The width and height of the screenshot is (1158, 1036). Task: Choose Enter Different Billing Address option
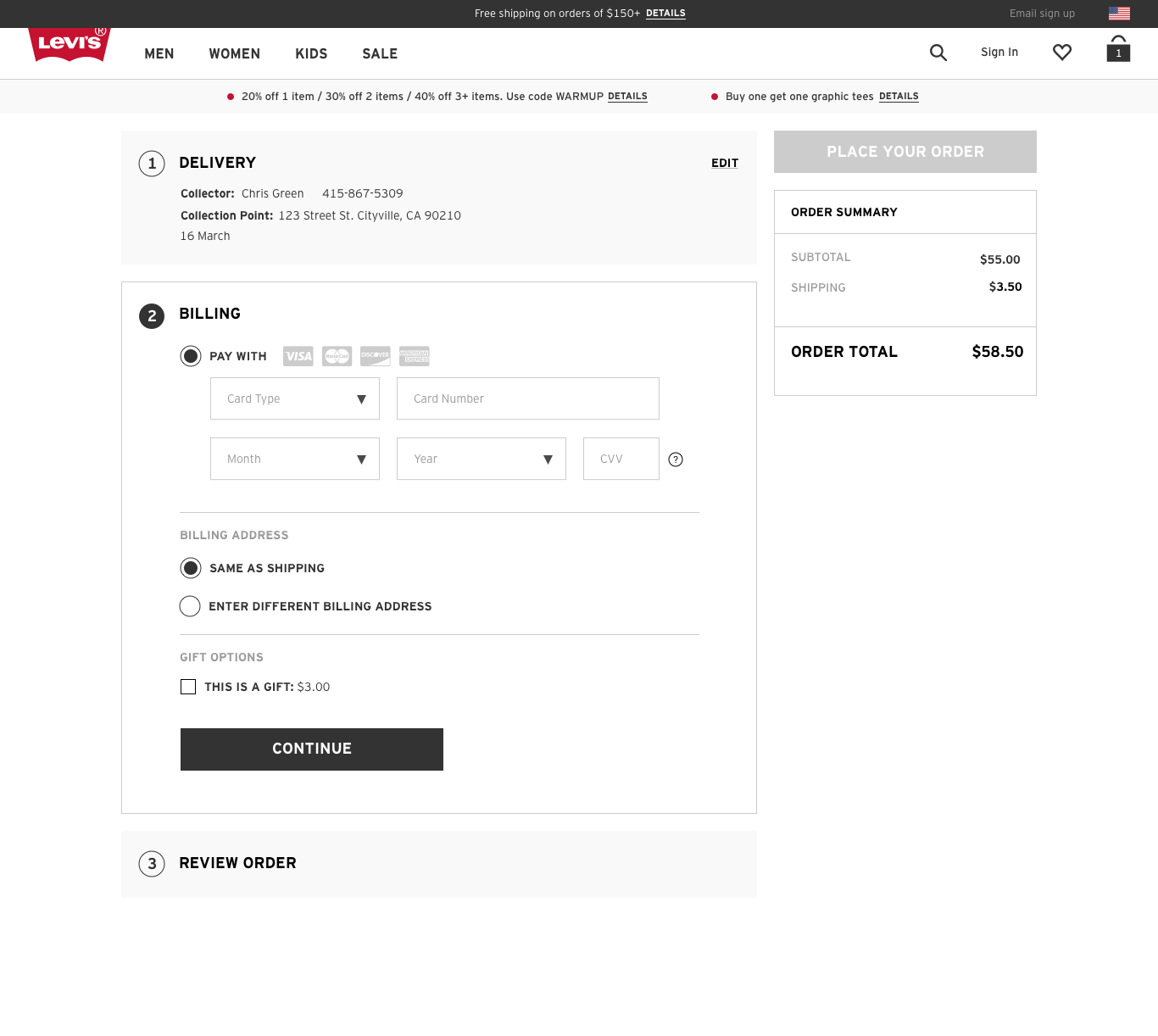(x=190, y=606)
